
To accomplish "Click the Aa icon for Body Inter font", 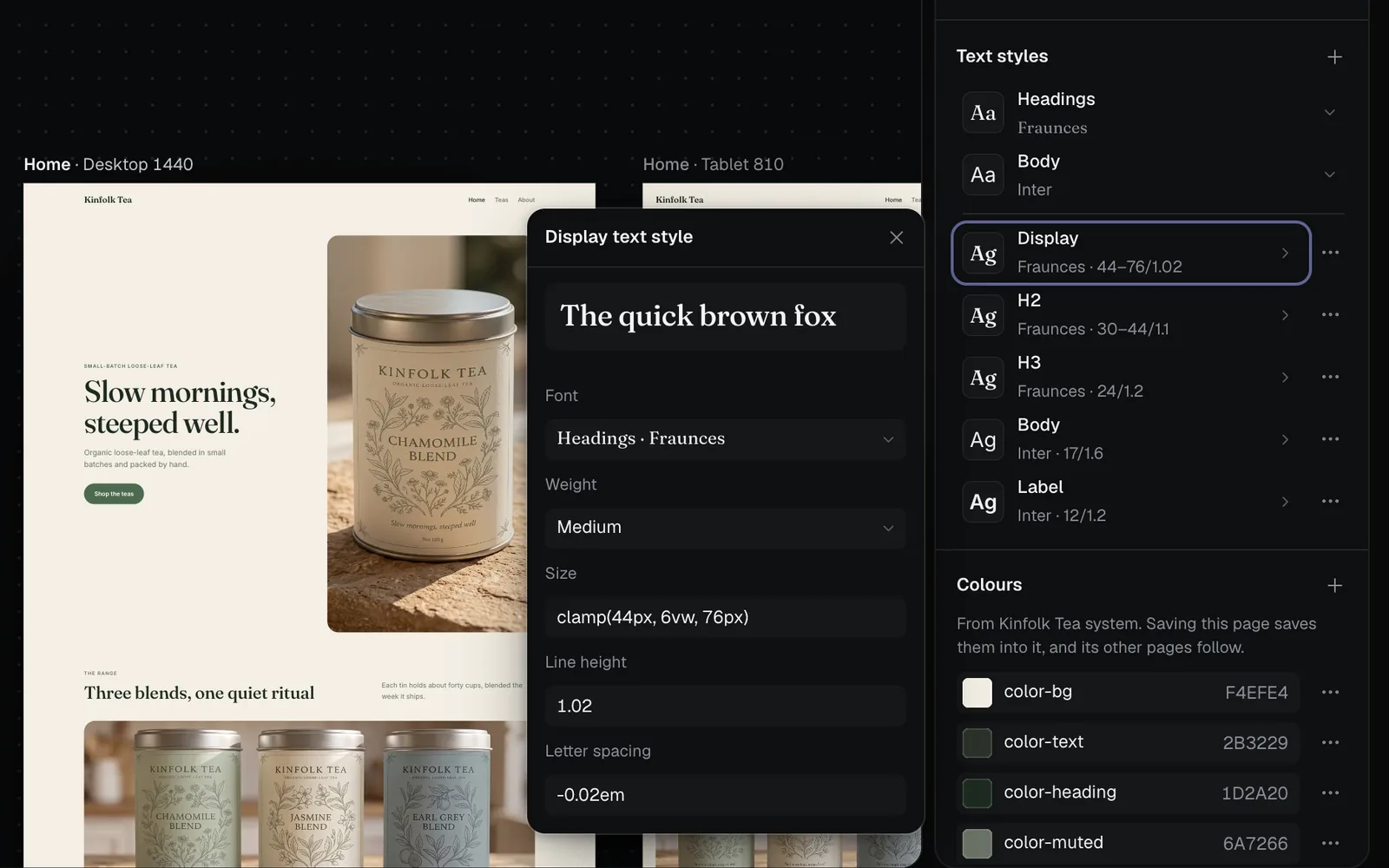I will point(983,175).
